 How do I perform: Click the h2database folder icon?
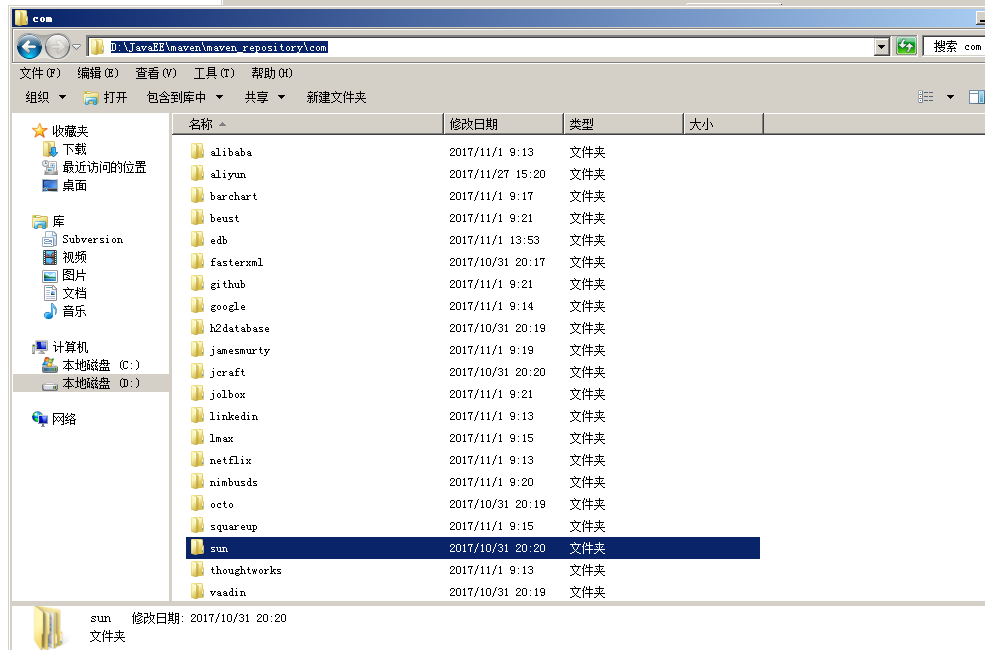[x=197, y=327]
